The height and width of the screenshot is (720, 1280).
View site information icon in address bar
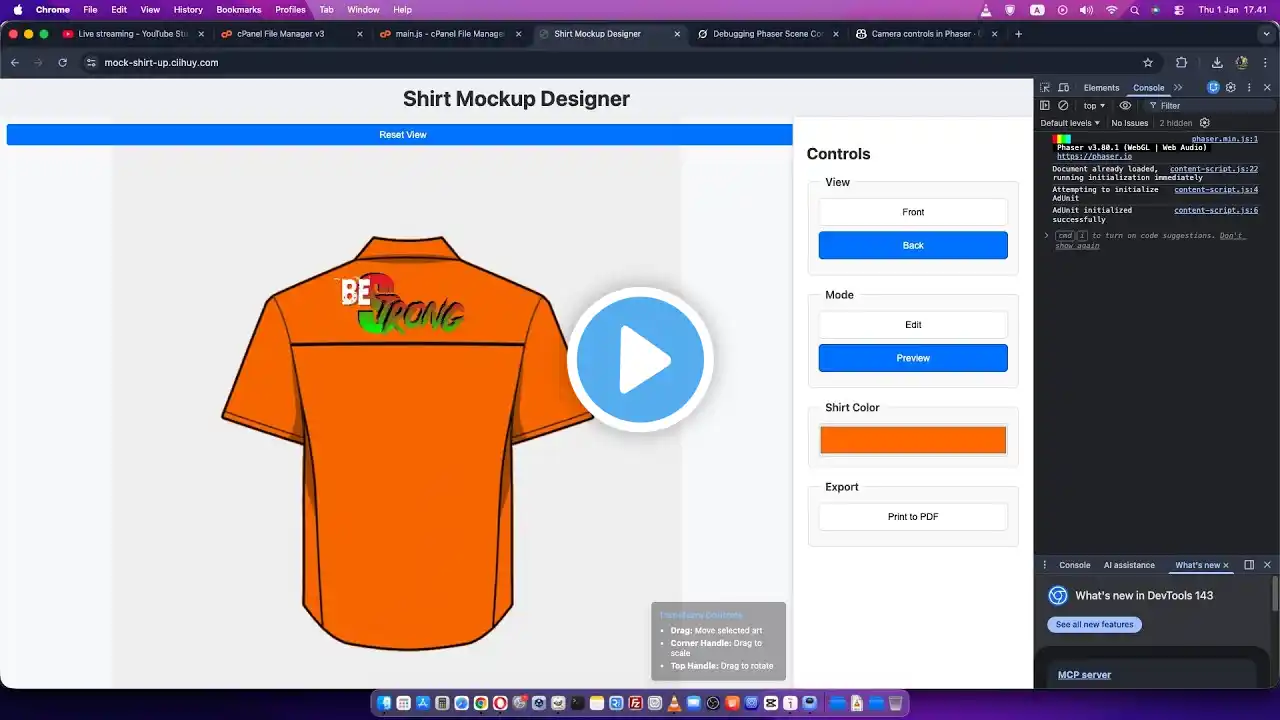[x=91, y=62]
